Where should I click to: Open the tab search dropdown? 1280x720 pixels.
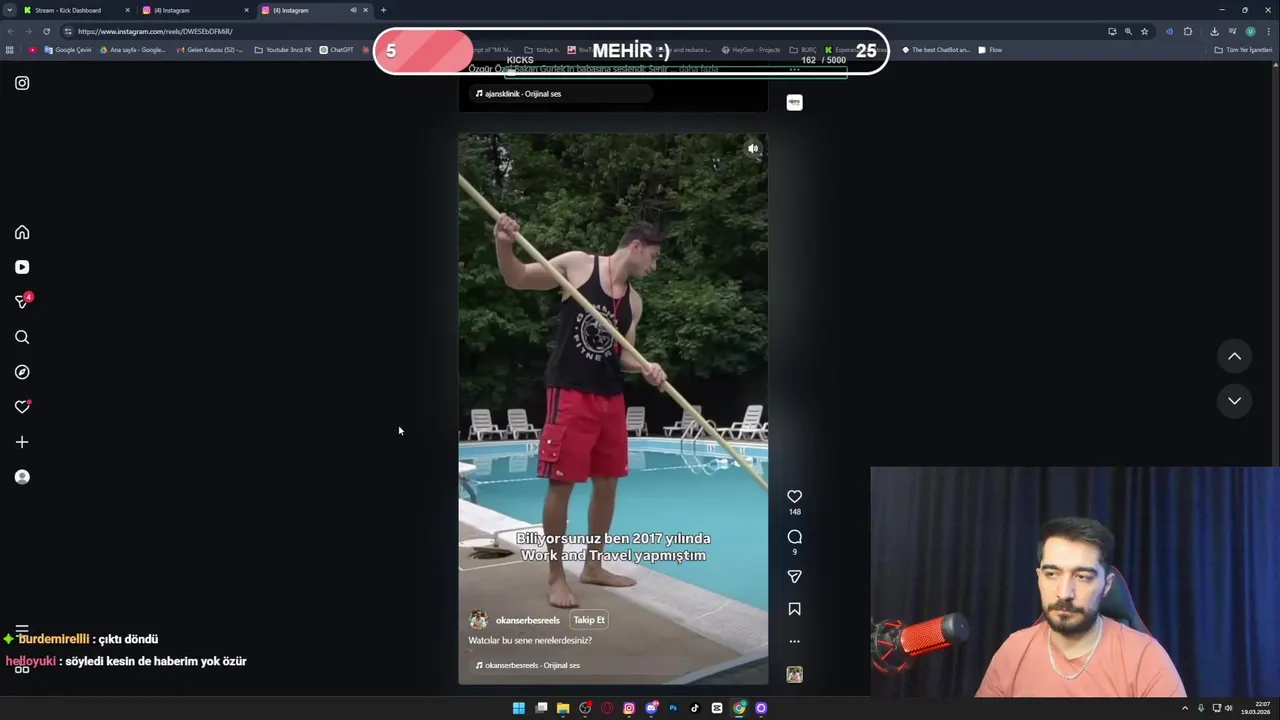pos(9,10)
